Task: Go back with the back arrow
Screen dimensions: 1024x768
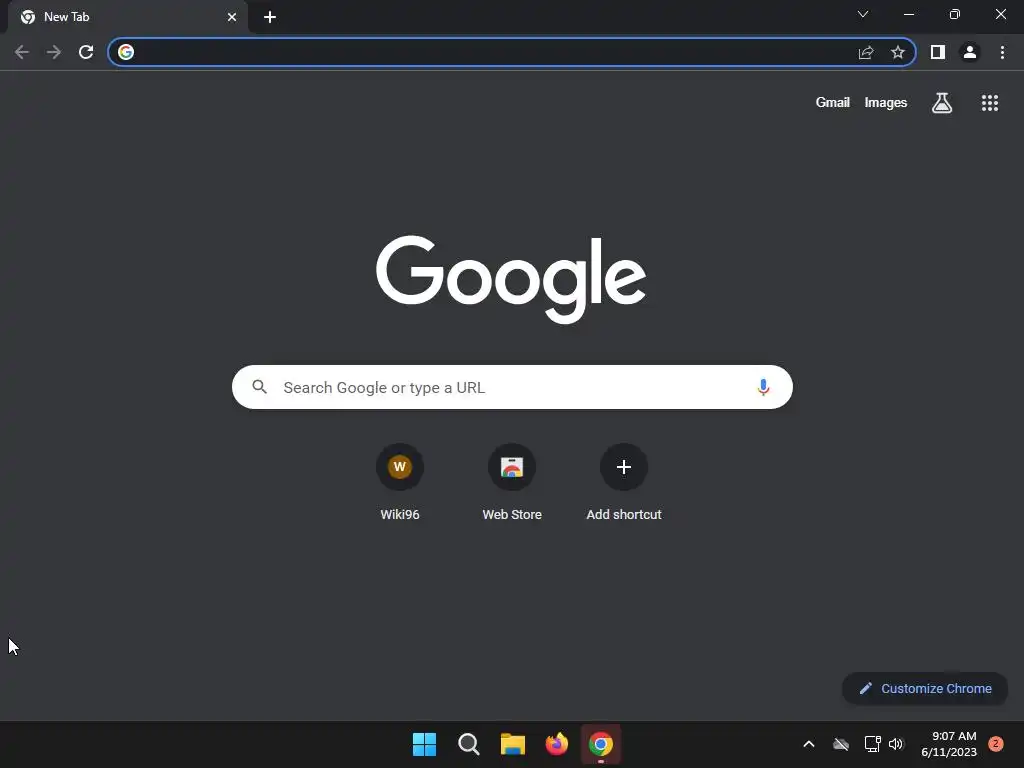Action: (22, 52)
